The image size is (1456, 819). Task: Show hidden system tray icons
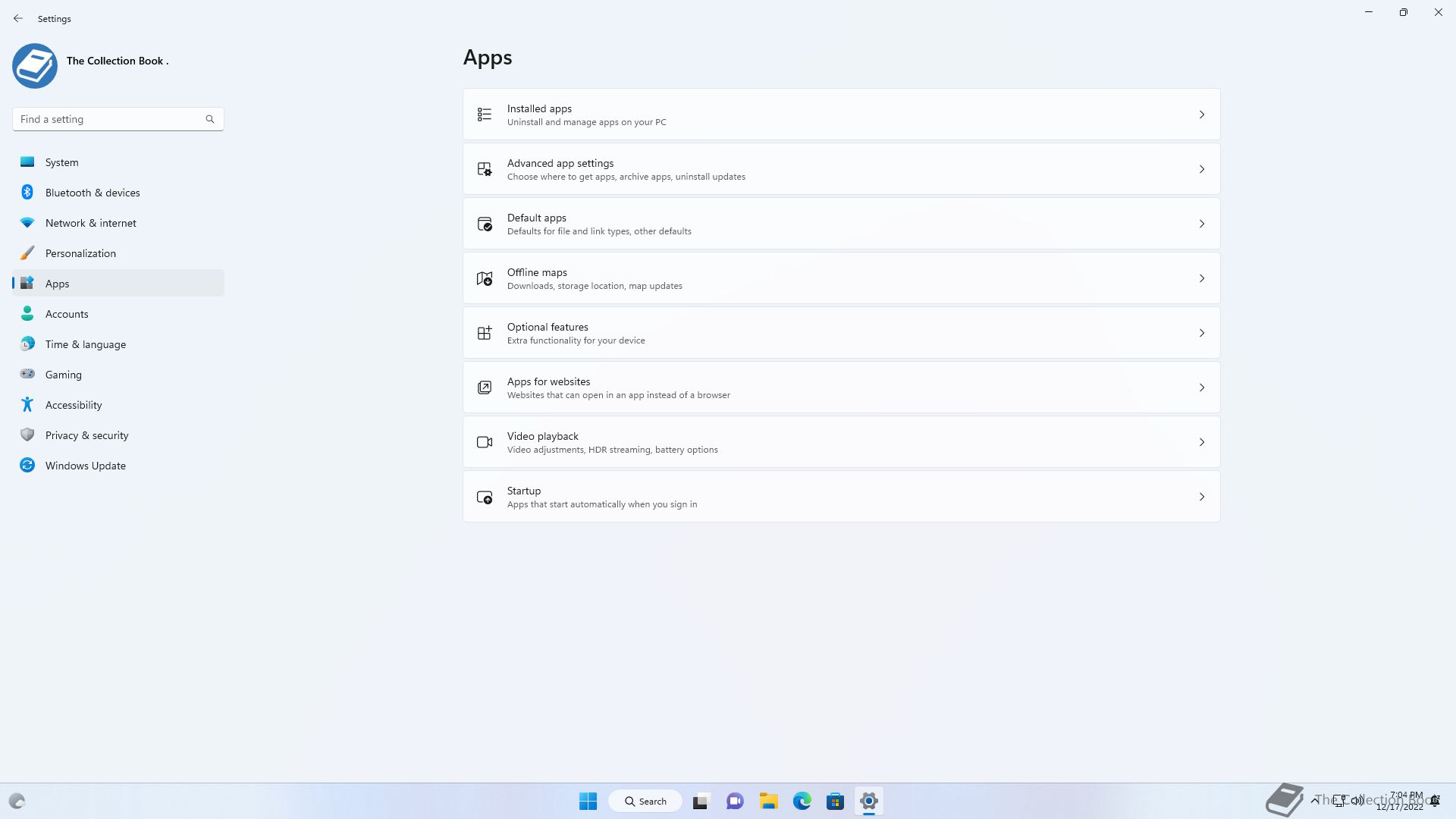(1314, 800)
